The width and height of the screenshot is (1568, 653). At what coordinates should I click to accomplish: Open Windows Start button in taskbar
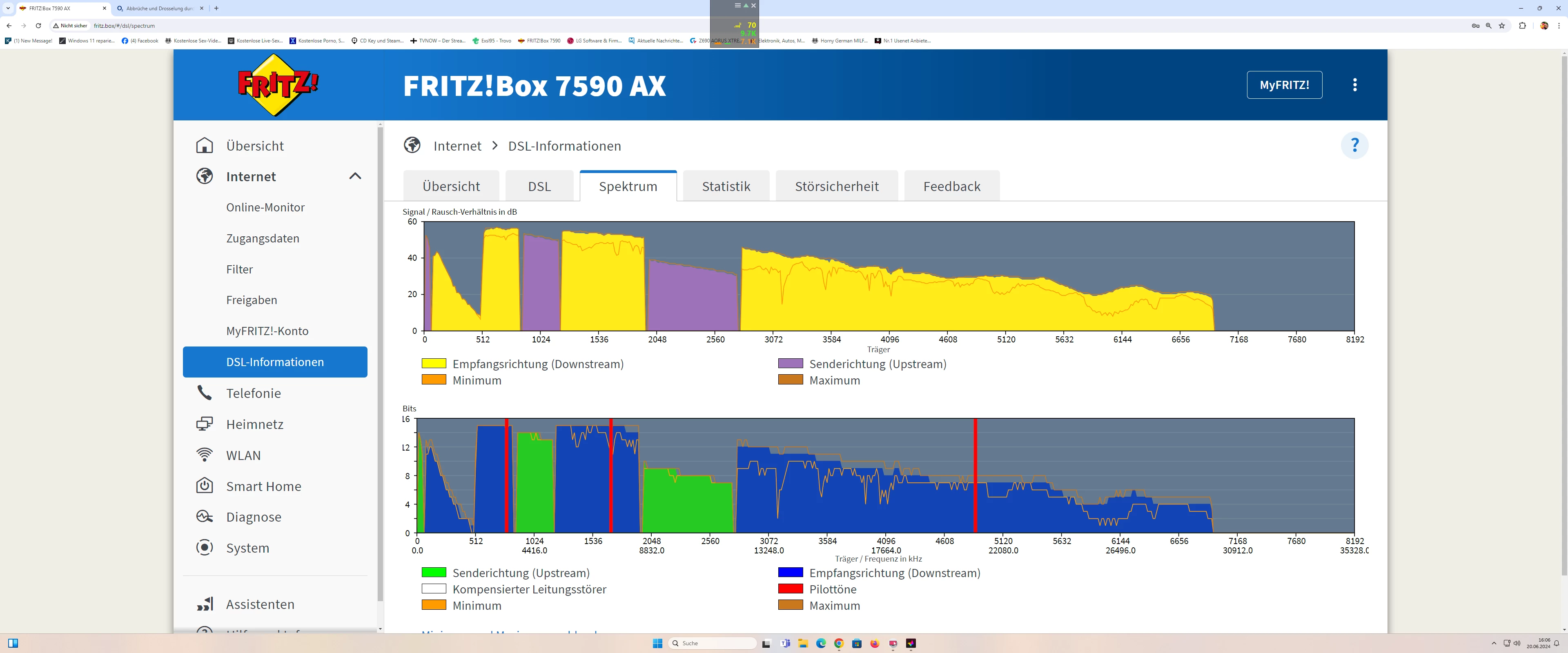[x=657, y=643]
